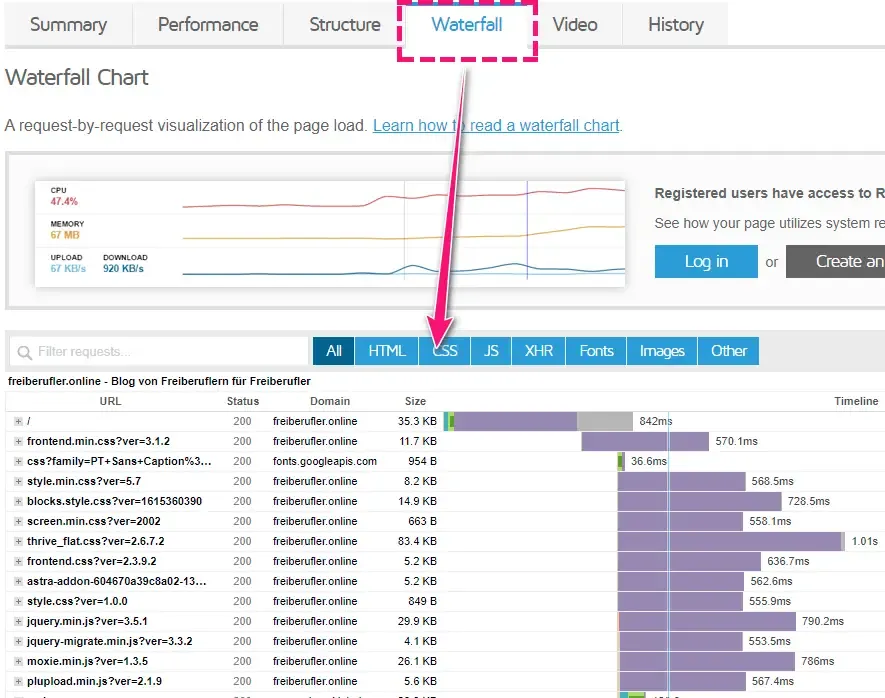Expand the frontend.min.css request row
The image size is (885, 698).
18,441
